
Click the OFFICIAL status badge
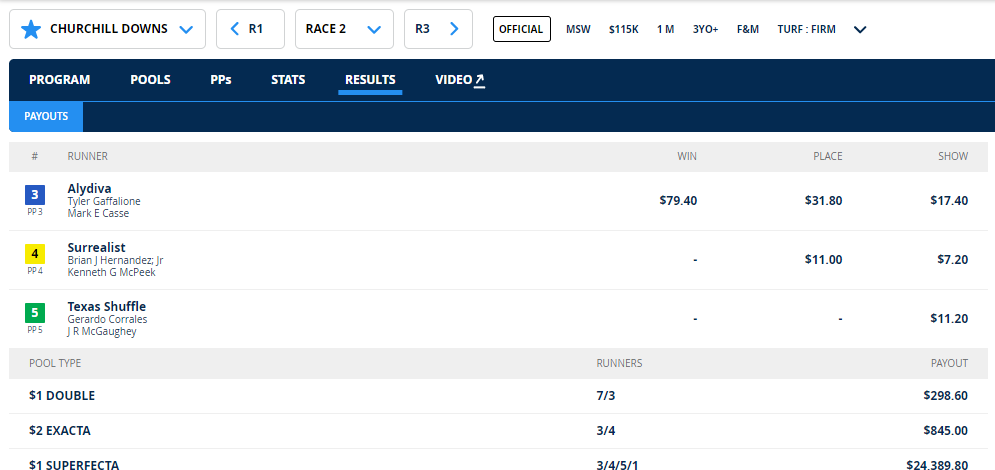(522, 29)
